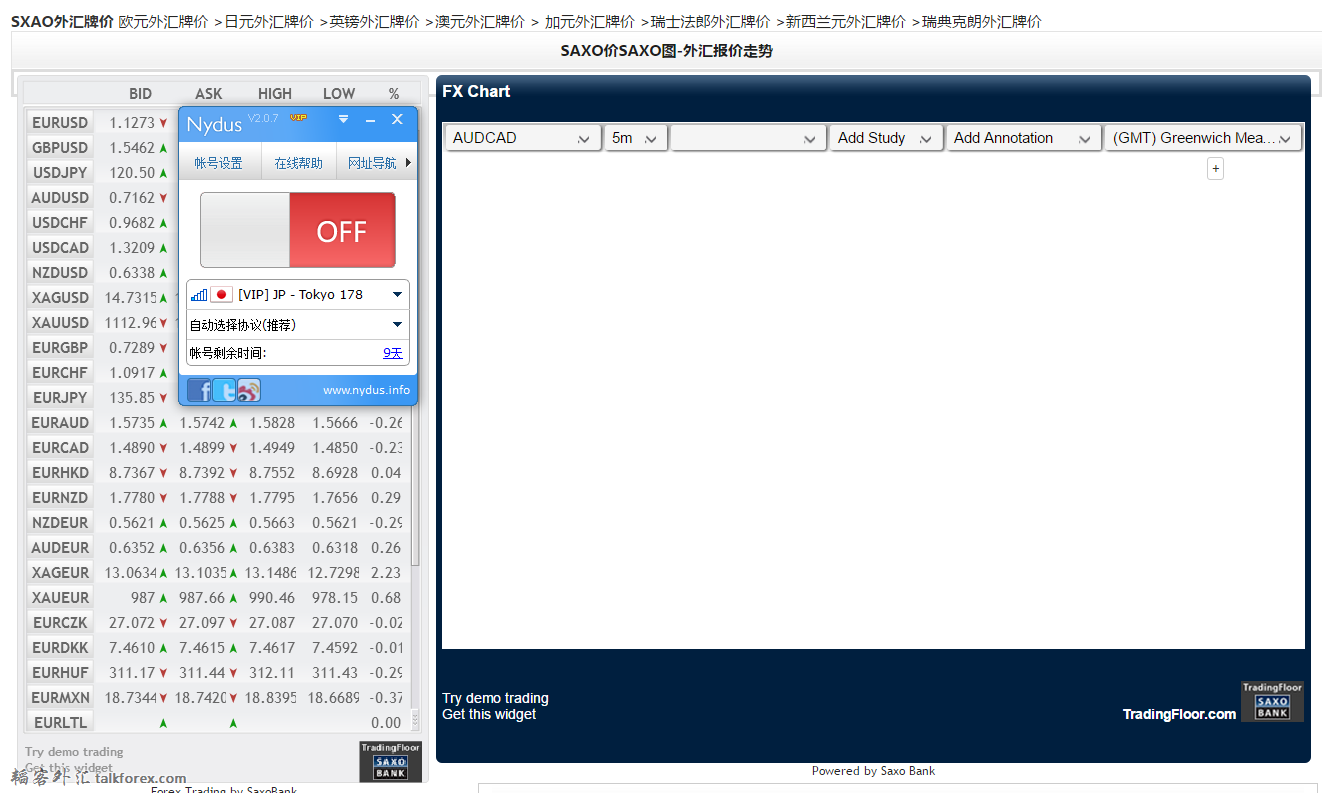Screen dimensions: 1322x793
Task: Select the XAUUSD symbol button
Action: tap(60, 322)
